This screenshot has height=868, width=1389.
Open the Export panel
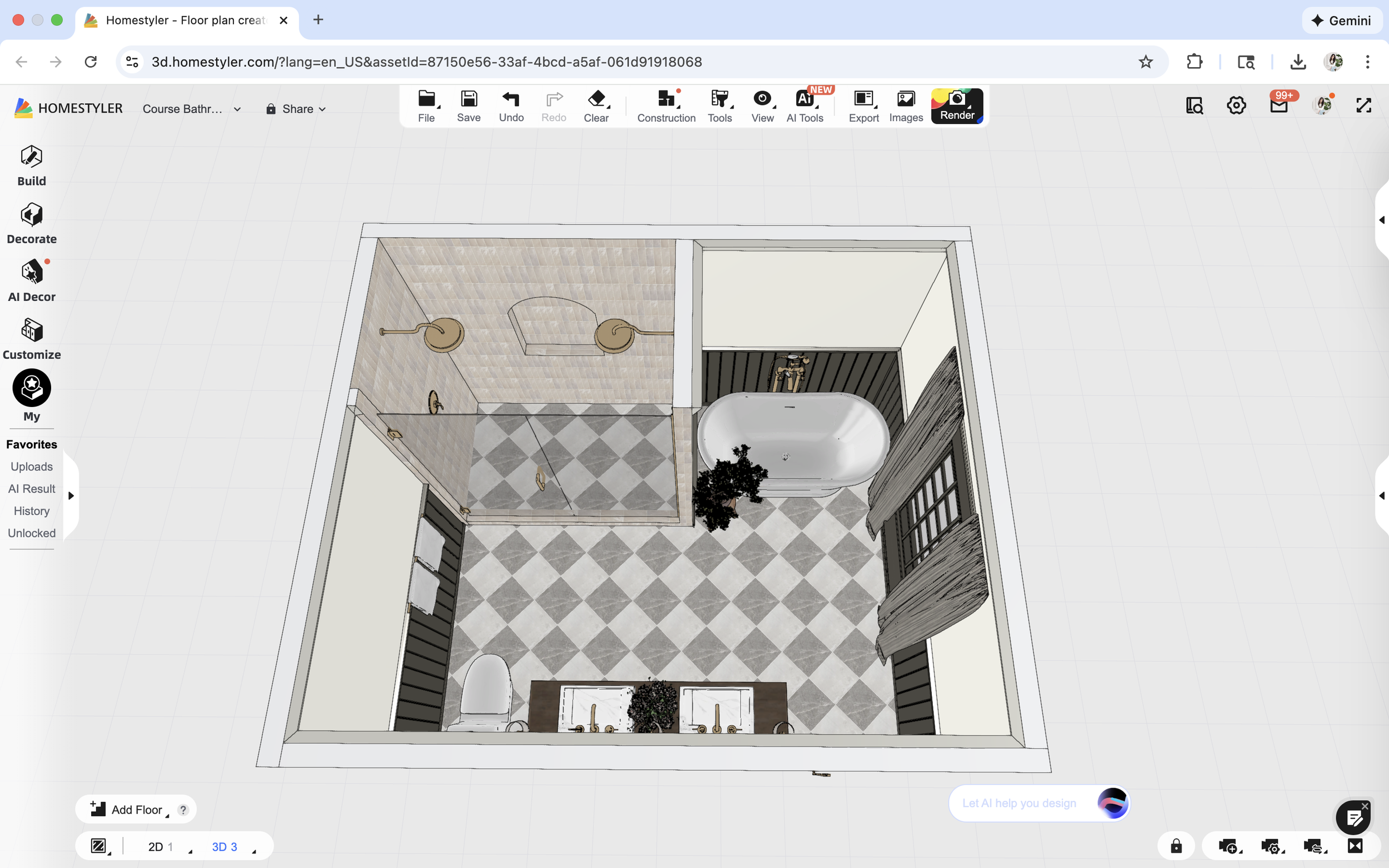(863, 106)
